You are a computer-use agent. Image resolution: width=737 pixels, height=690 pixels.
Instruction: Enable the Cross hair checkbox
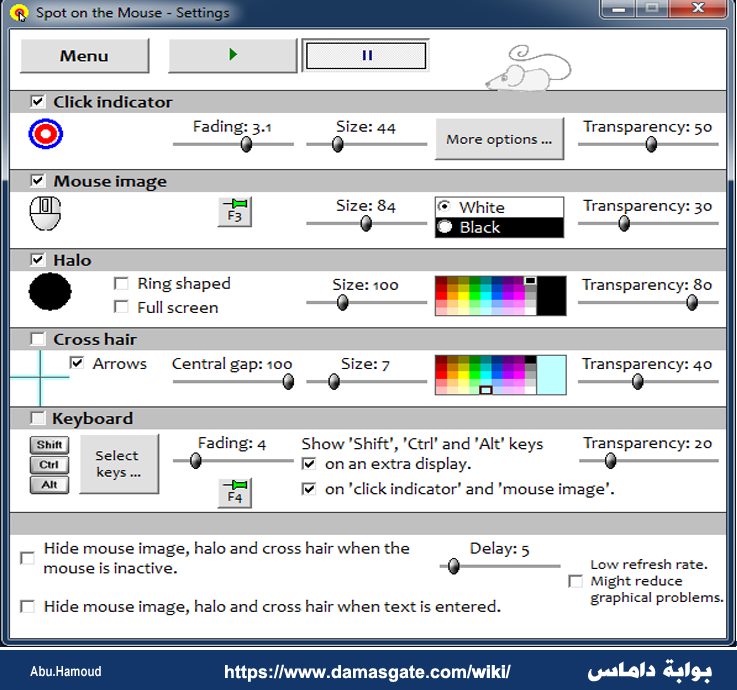click(38, 339)
